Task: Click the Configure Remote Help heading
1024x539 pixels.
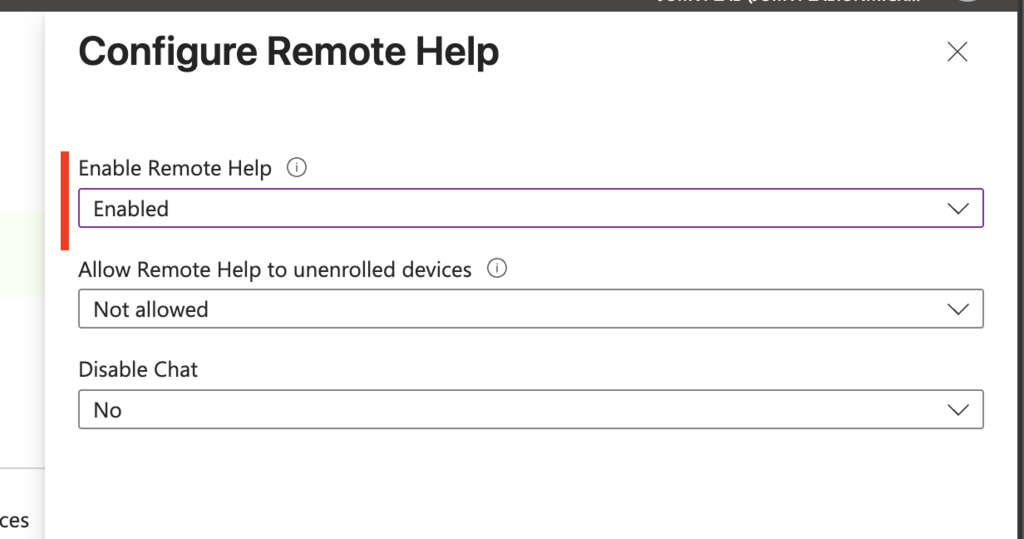Action: click(289, 52)
